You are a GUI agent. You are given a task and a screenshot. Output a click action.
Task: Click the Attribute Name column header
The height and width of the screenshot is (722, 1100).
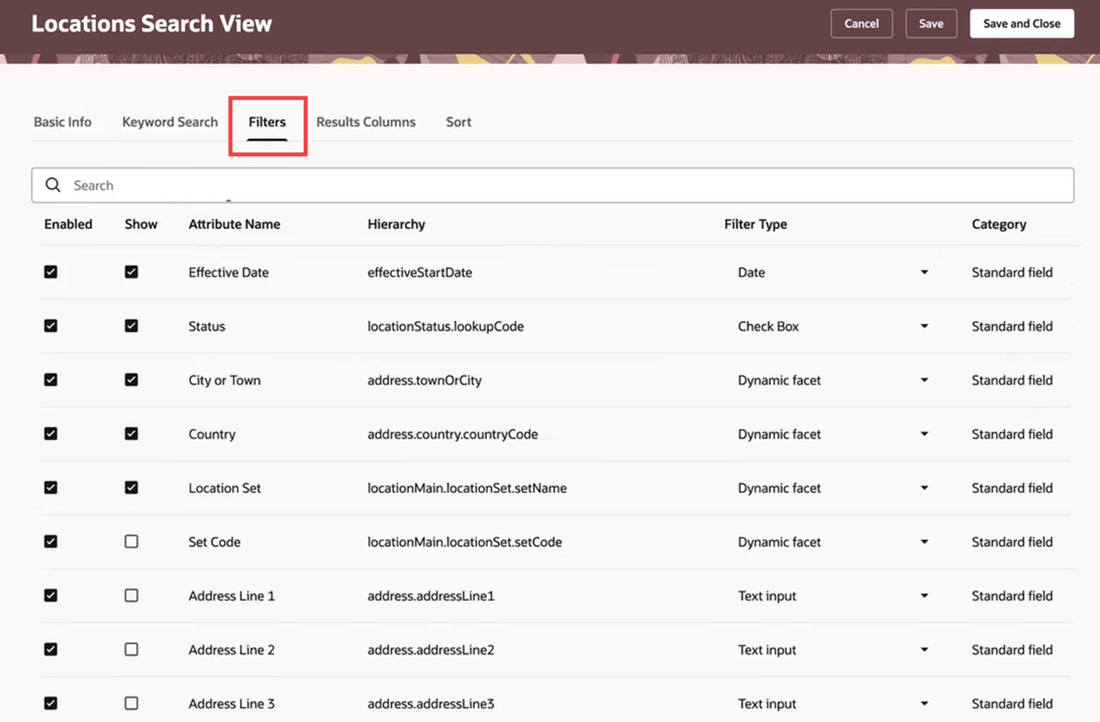(234, 225)
